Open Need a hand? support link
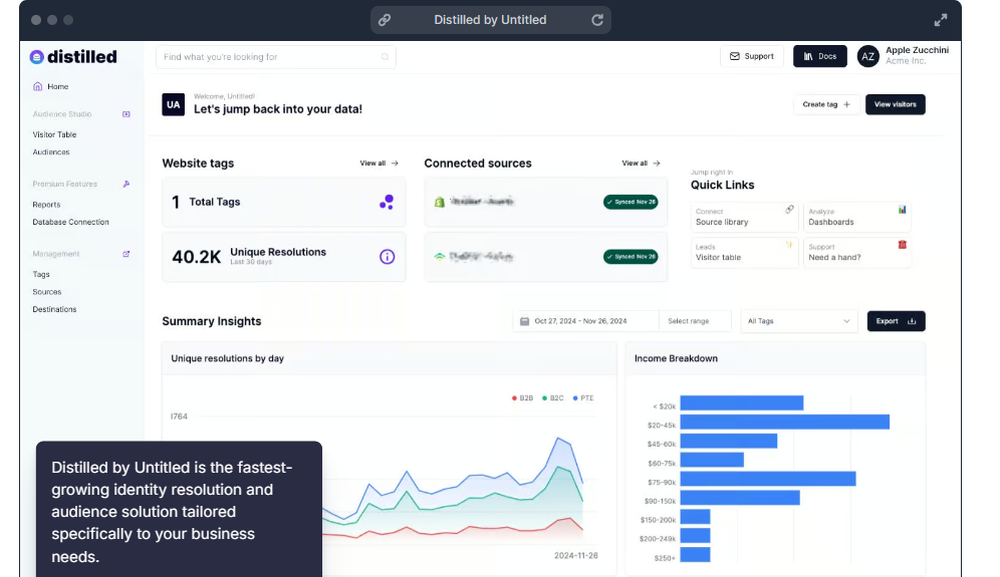The image size is (1000, 577). click(857, 252)
